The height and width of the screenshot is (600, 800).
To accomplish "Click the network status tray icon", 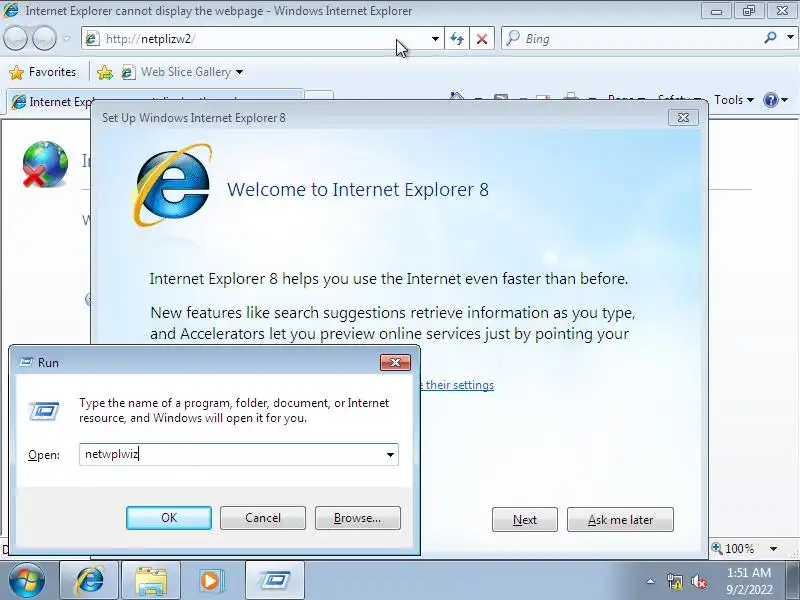I will 674,581.
